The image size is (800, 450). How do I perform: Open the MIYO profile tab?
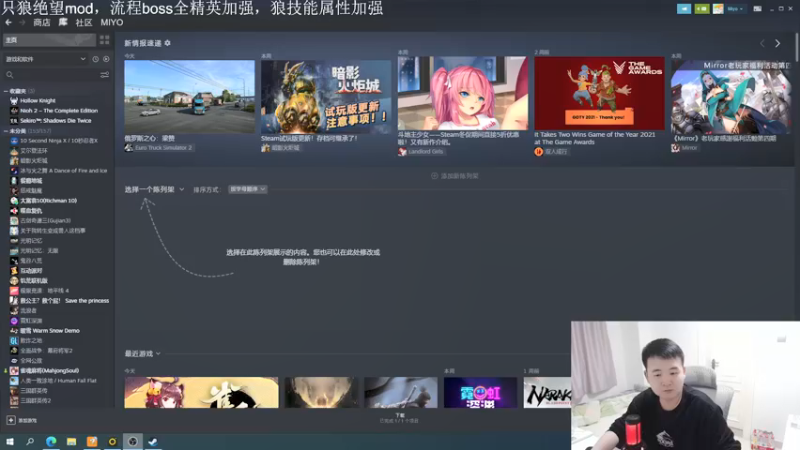coord(112,22)
